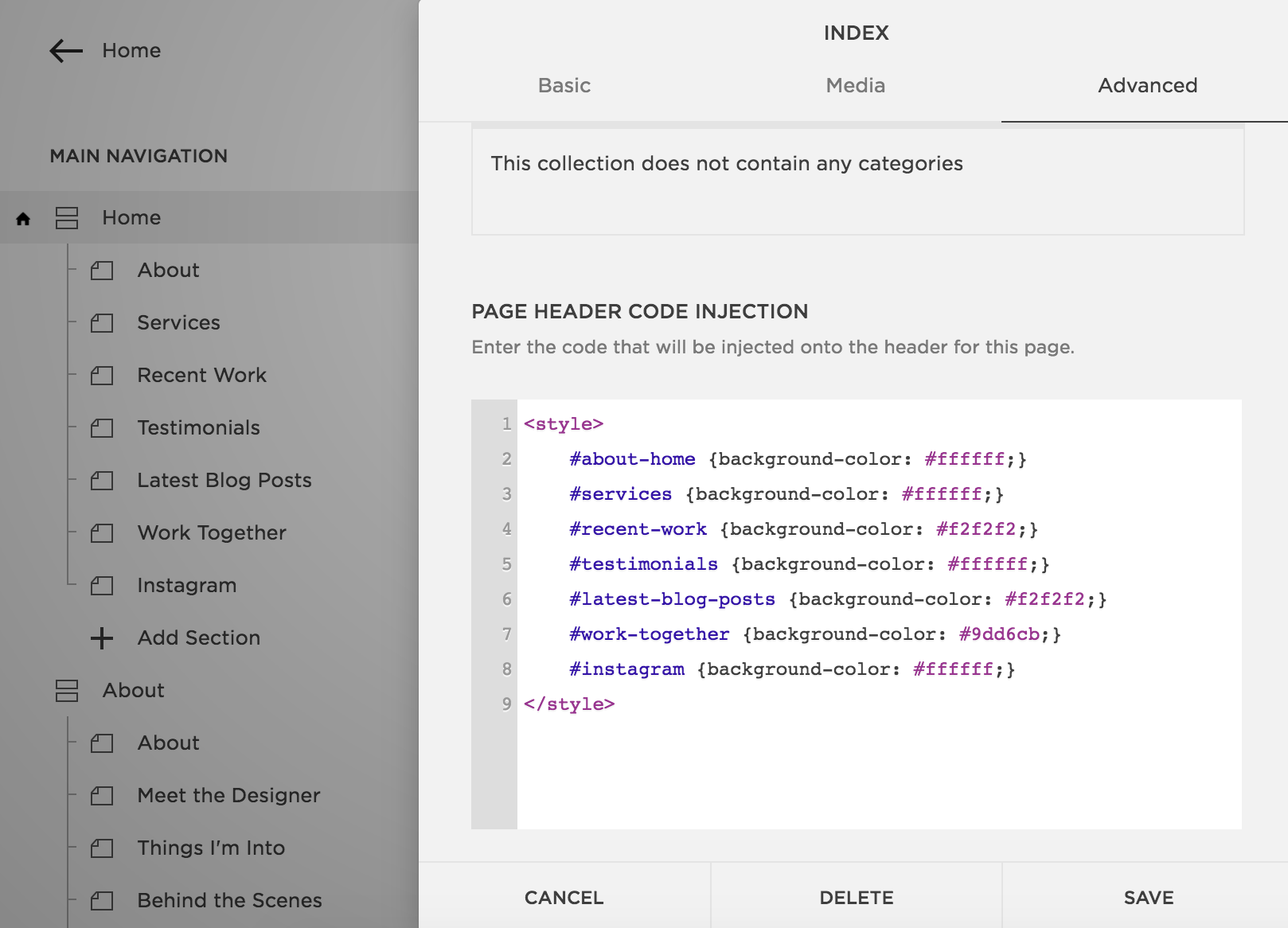Image resolution: width=1288 pixels, height=928 pixels.
Task: Switch to the Basic tab
Action: (x=564, y=86)
